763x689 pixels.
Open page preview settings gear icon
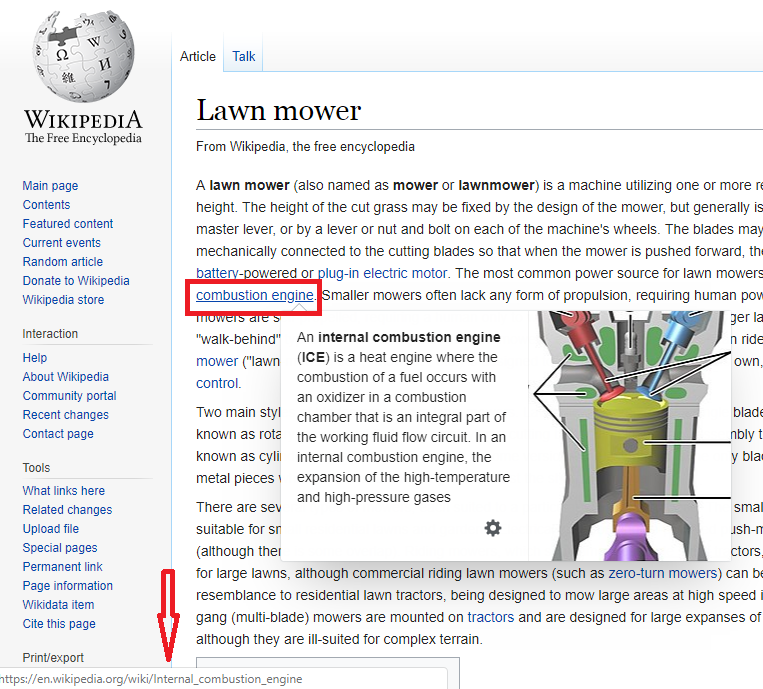(x=492, y=528)
